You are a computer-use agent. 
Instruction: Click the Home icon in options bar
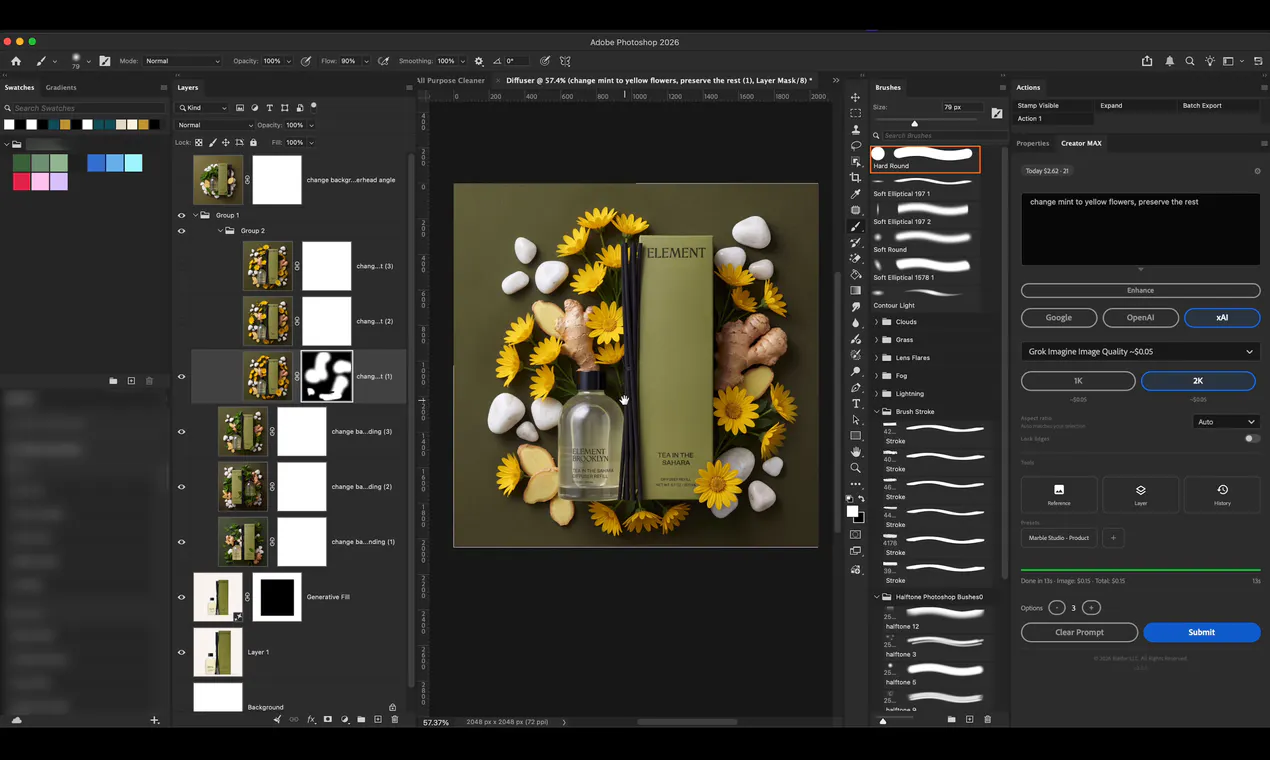[15, 61]
